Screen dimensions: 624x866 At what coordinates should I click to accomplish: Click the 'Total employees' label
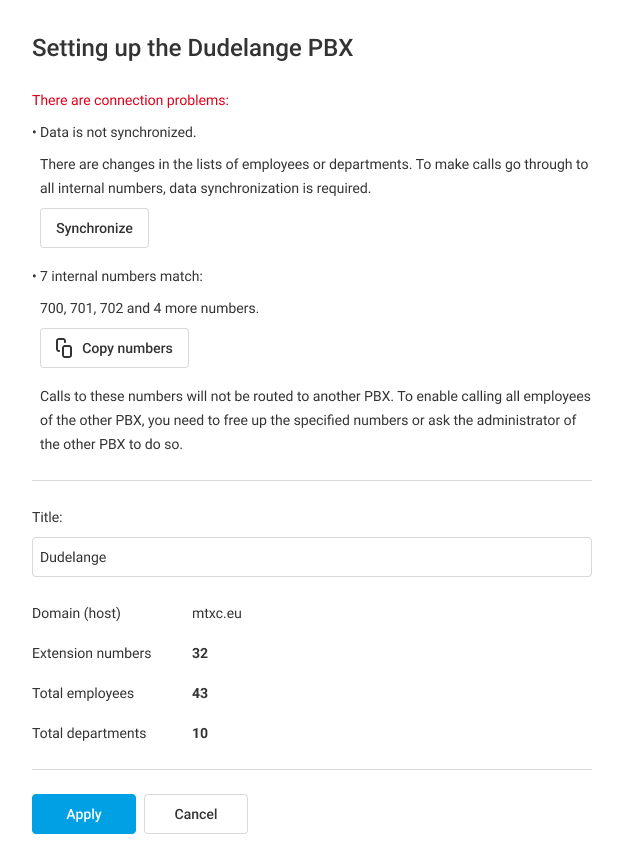[82, 693]
